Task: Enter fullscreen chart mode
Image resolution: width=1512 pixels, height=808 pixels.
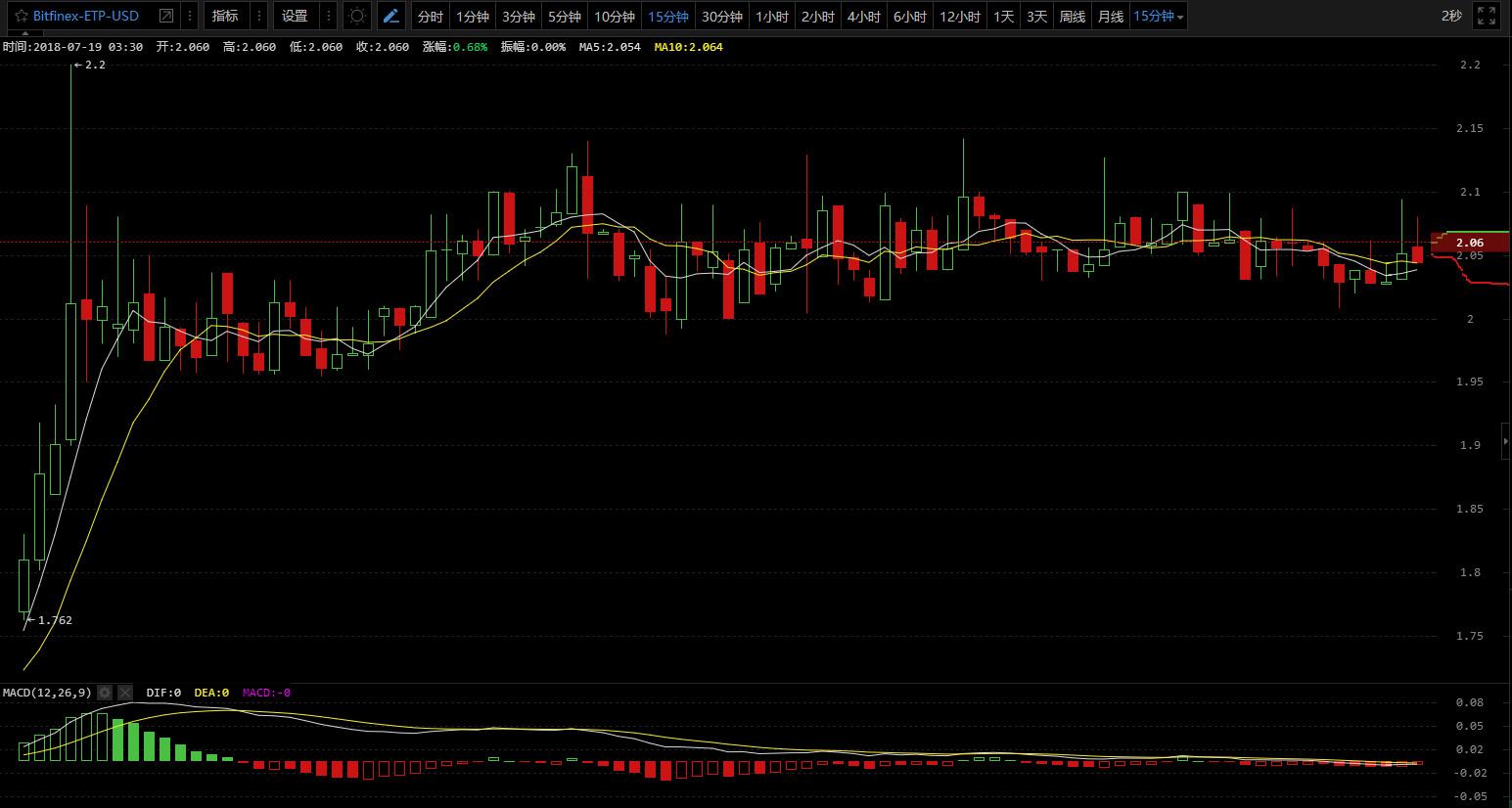Action: (1486, 17)
